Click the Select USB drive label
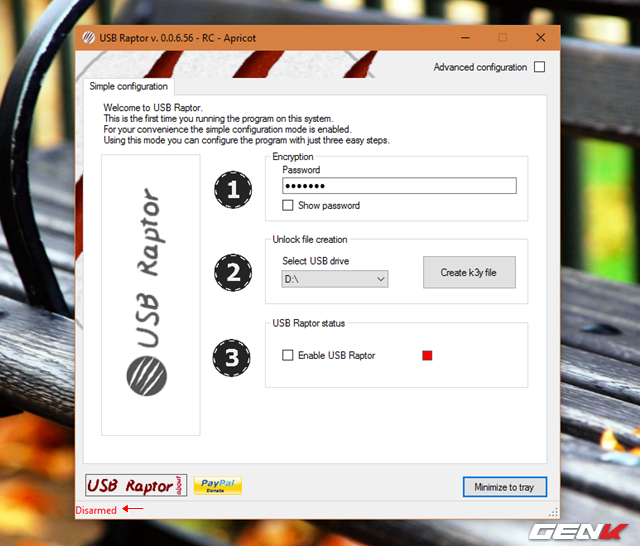Viewport: 640px width, 546px height. [316, 261]
